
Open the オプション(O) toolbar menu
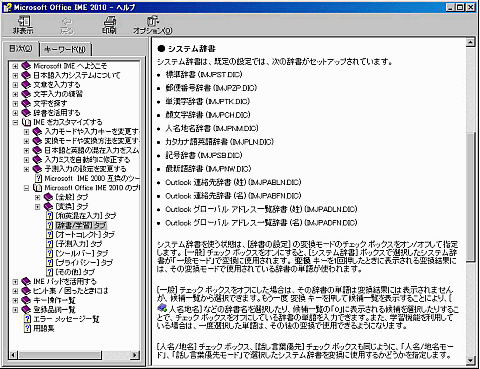click(x=153, y=25)
